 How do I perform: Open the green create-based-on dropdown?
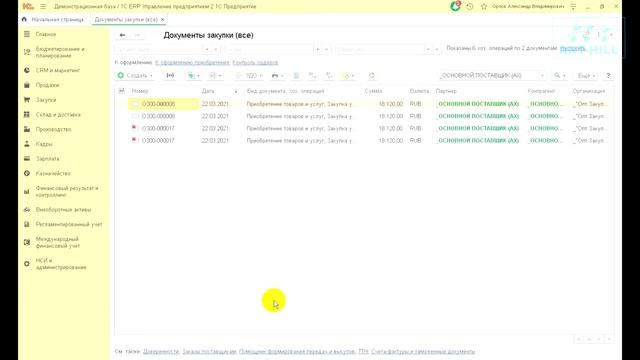point(193,76)
